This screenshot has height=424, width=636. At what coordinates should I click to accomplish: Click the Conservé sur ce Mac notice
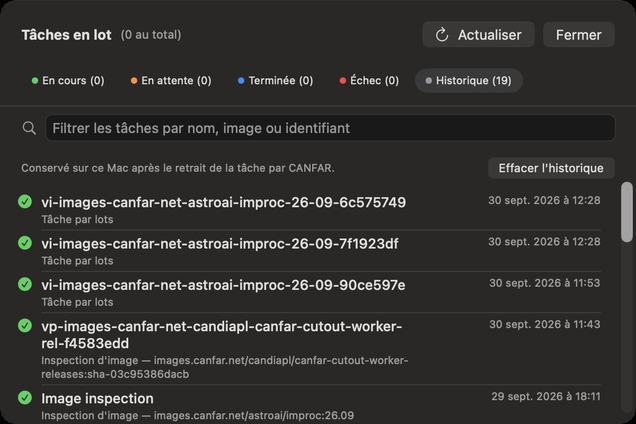(x=178, y=168)
